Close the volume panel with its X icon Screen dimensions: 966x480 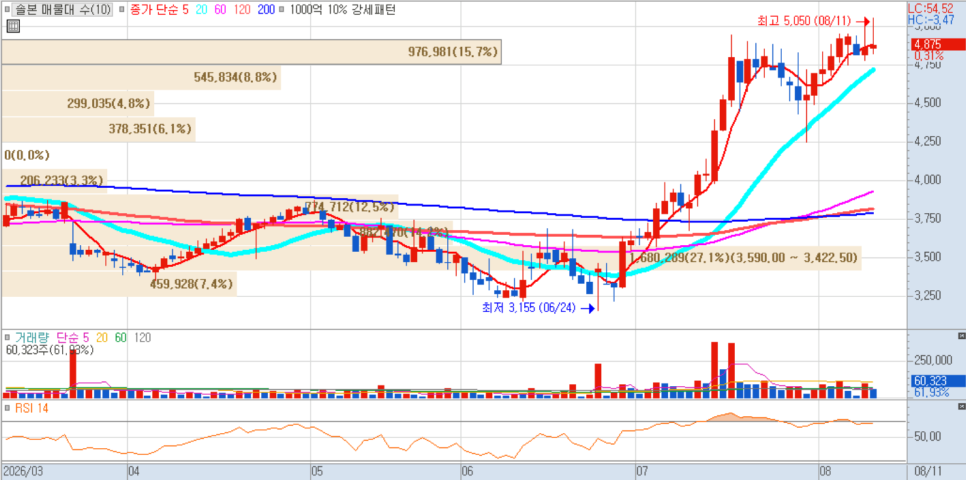click(x=962, y=336)
